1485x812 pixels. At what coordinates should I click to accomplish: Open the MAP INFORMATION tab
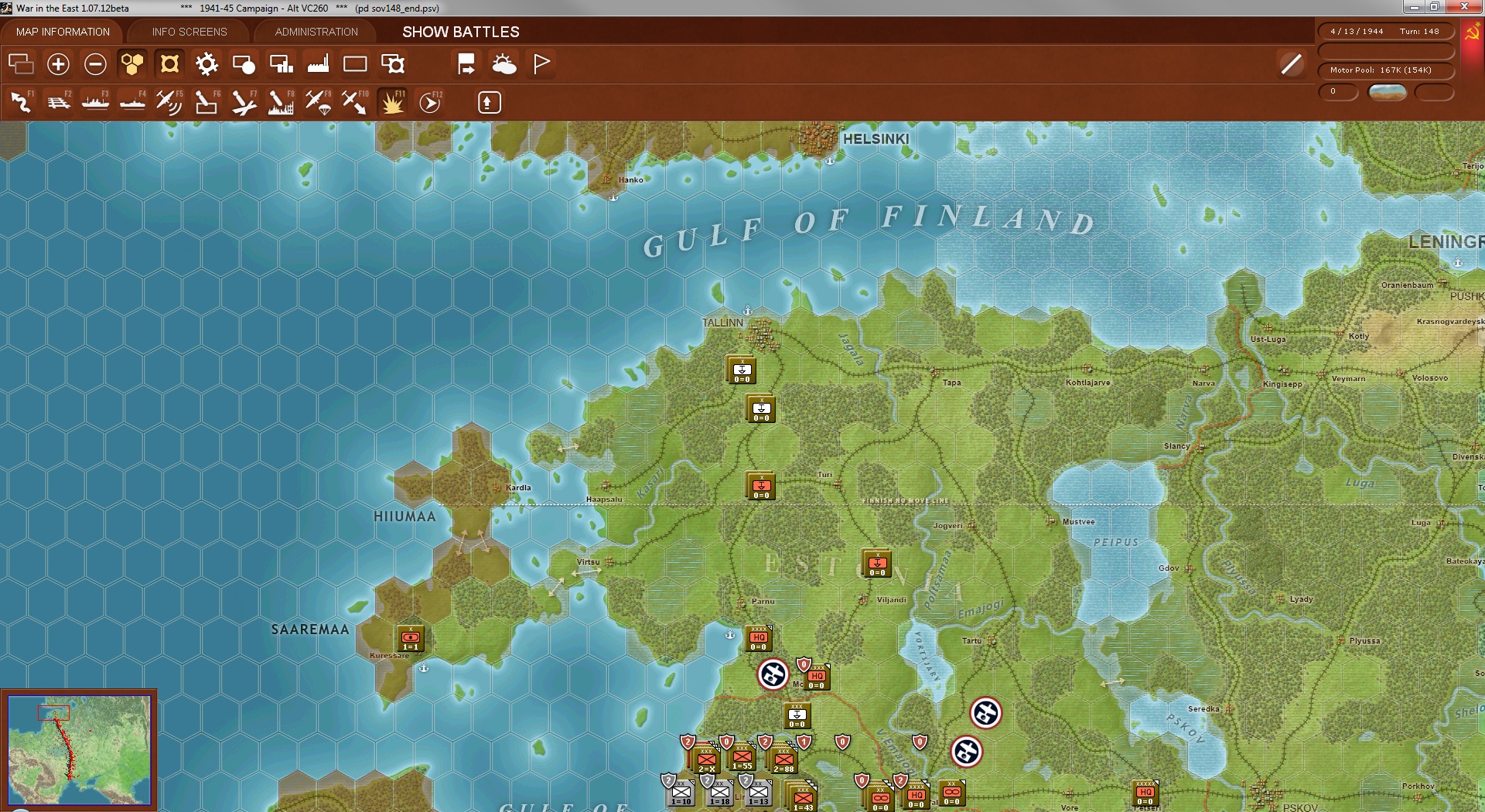tap(63, 32)
